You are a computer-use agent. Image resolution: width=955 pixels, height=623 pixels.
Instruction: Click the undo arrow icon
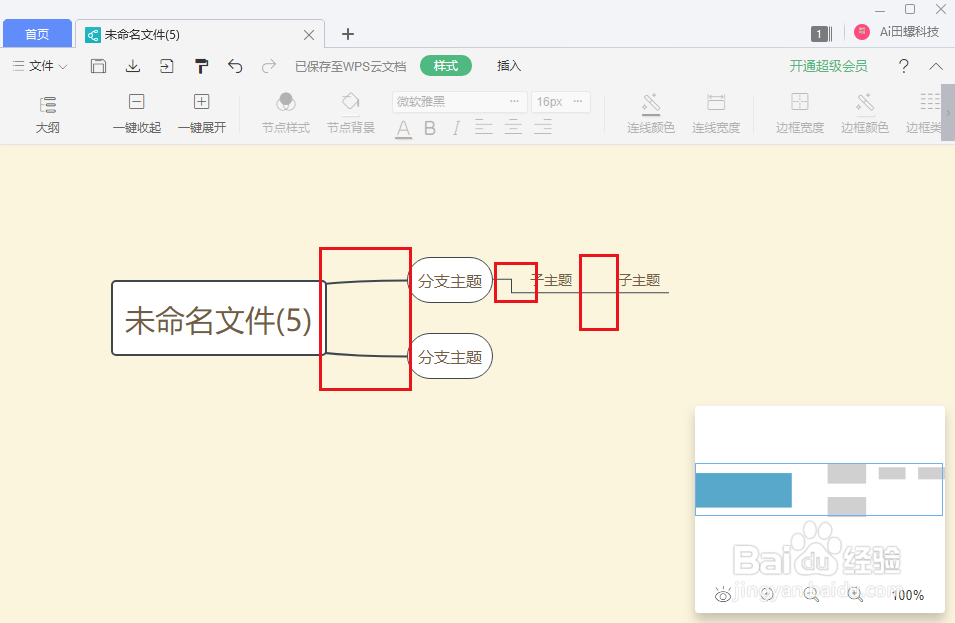[x=237, y=66]
